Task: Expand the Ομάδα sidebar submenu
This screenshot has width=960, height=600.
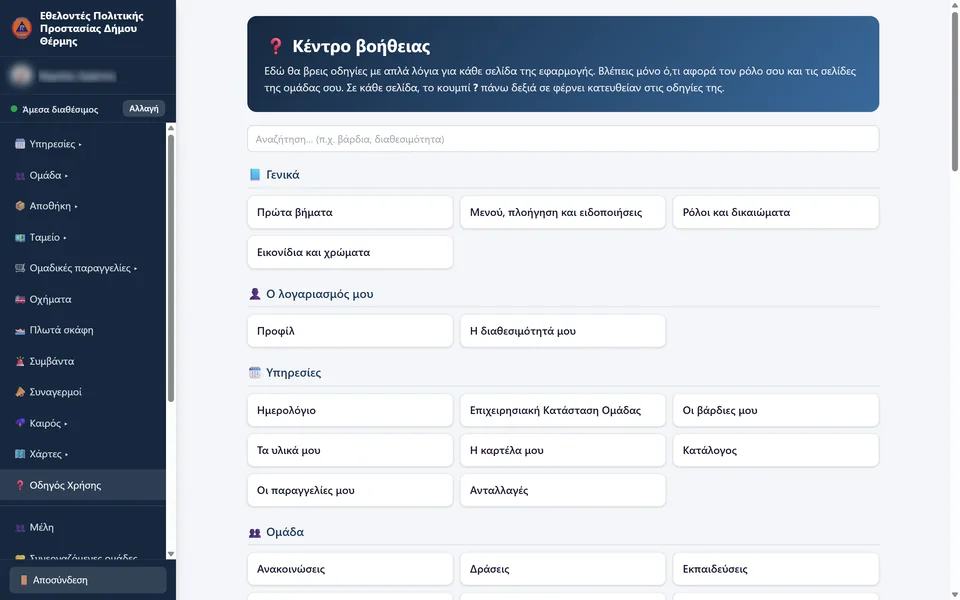Action: 83,175
